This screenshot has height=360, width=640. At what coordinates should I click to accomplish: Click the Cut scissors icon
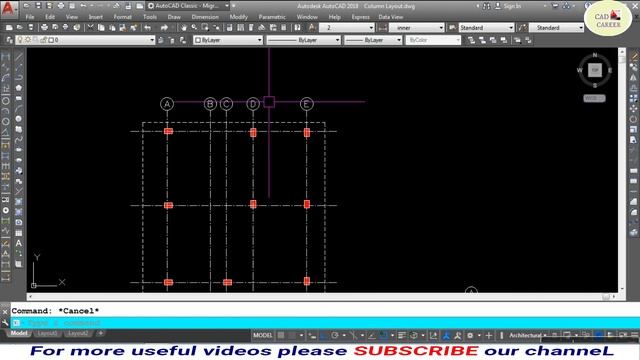coord(90,28)
